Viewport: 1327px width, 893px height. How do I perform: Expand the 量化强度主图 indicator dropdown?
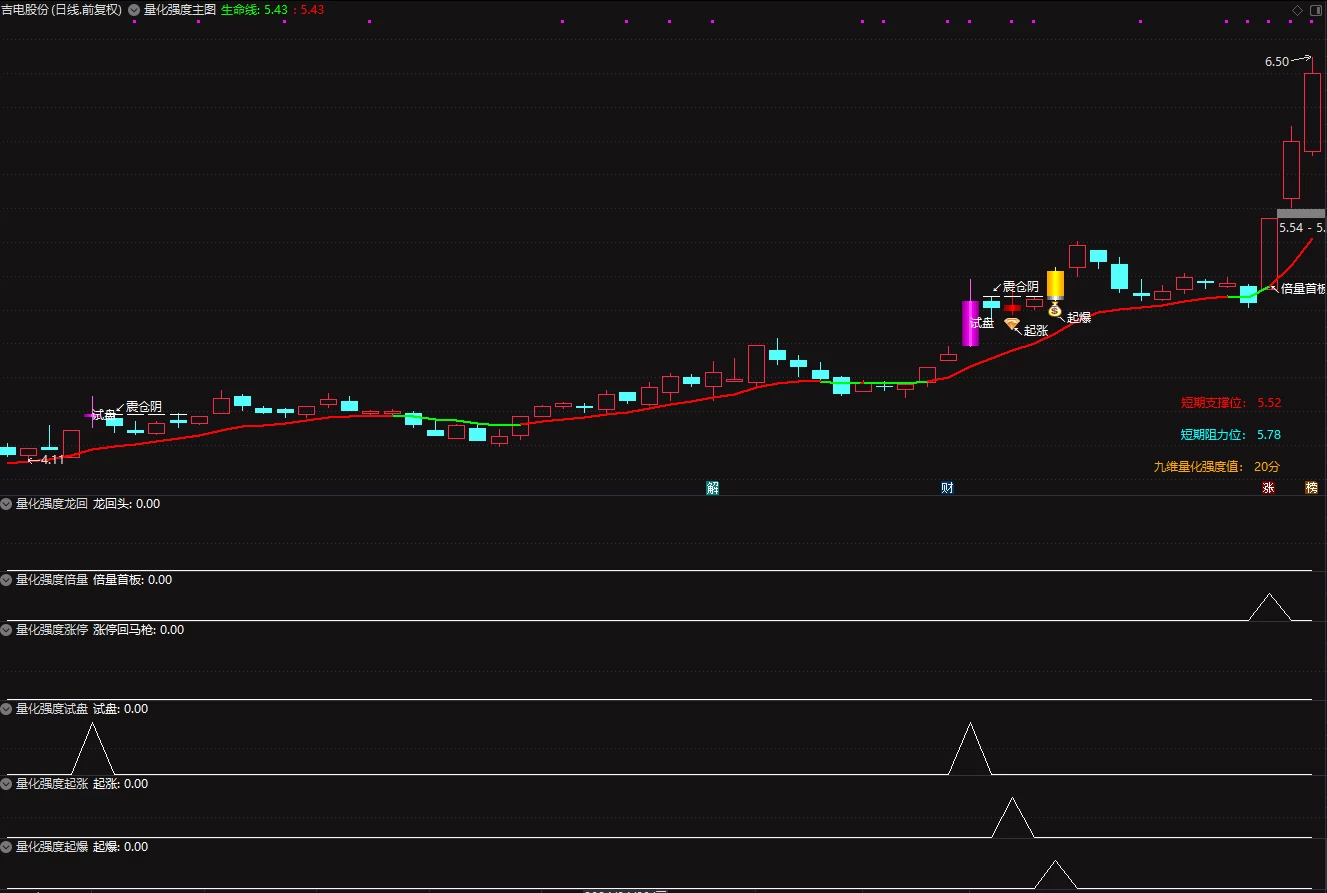[135, 10]
